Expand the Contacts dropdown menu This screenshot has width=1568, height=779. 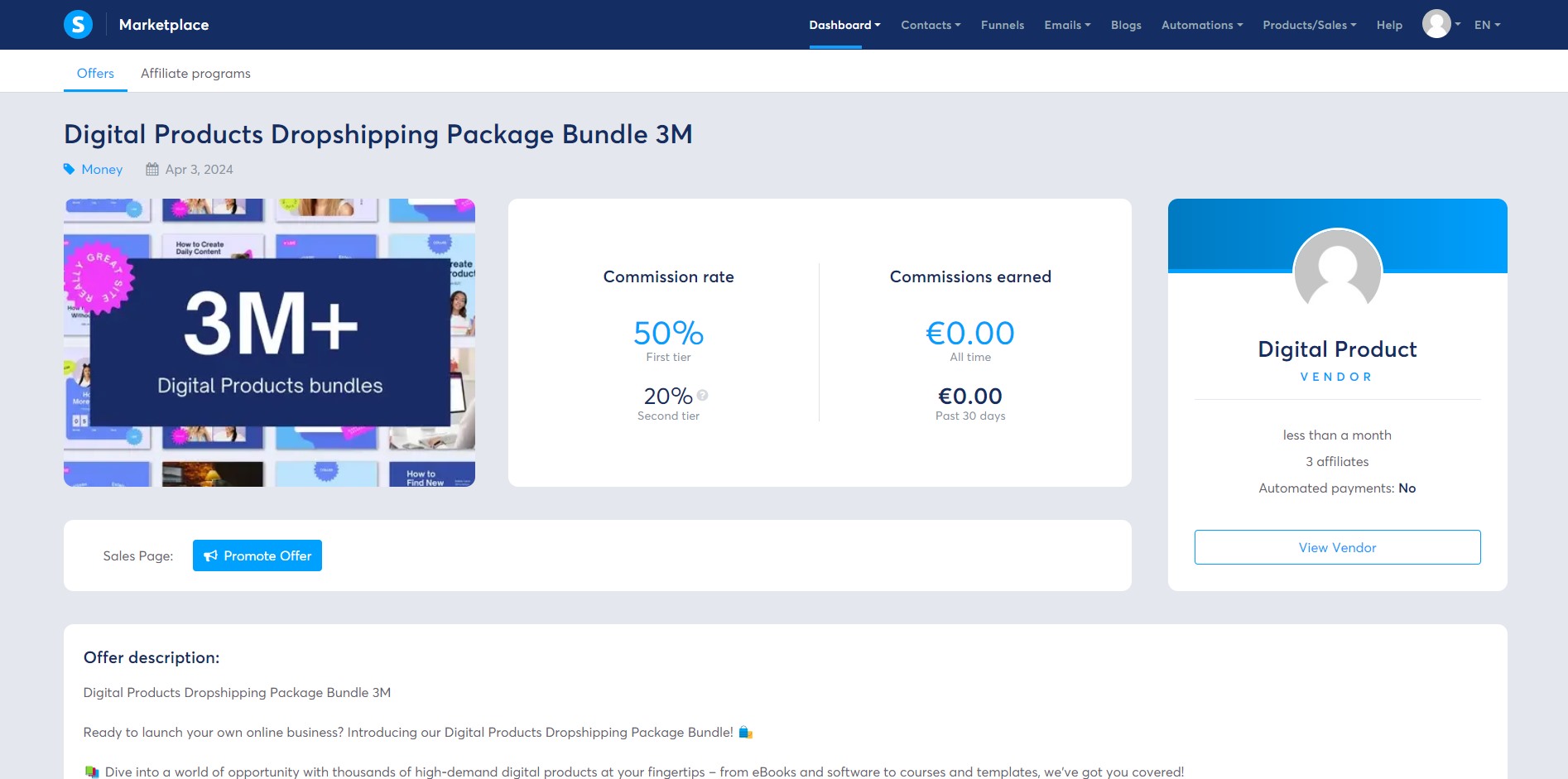click(x=931, y=25)
